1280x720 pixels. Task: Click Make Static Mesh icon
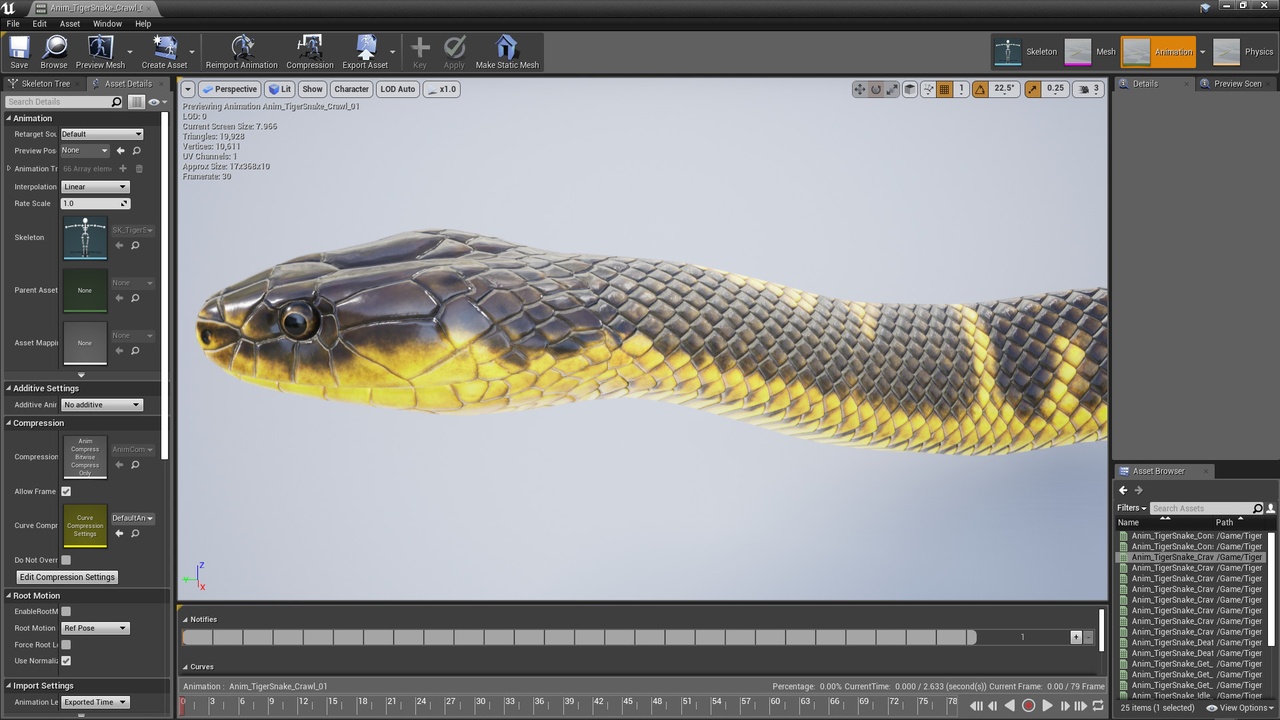coord(507,52)
